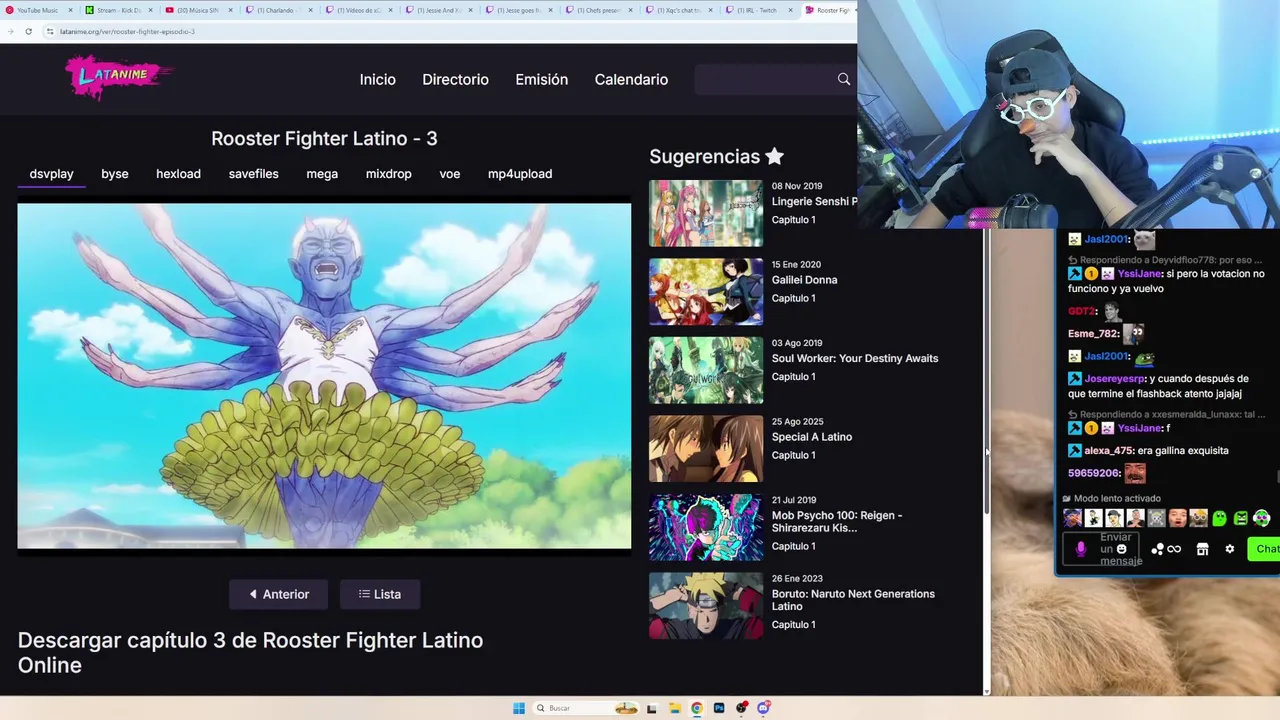Screen dimensions: 1280x720
Task: Open Task View on the taskbar
Action: tap(651, 708)
